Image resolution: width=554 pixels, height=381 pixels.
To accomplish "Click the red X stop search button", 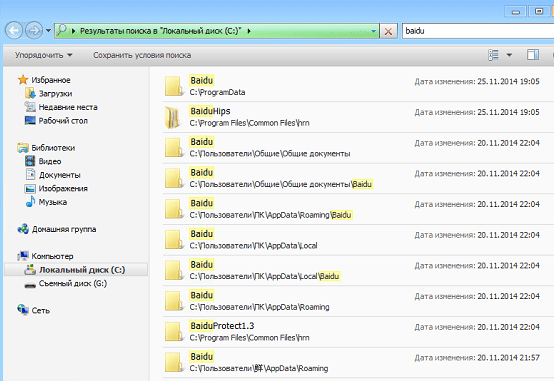I will coord(388,31).
